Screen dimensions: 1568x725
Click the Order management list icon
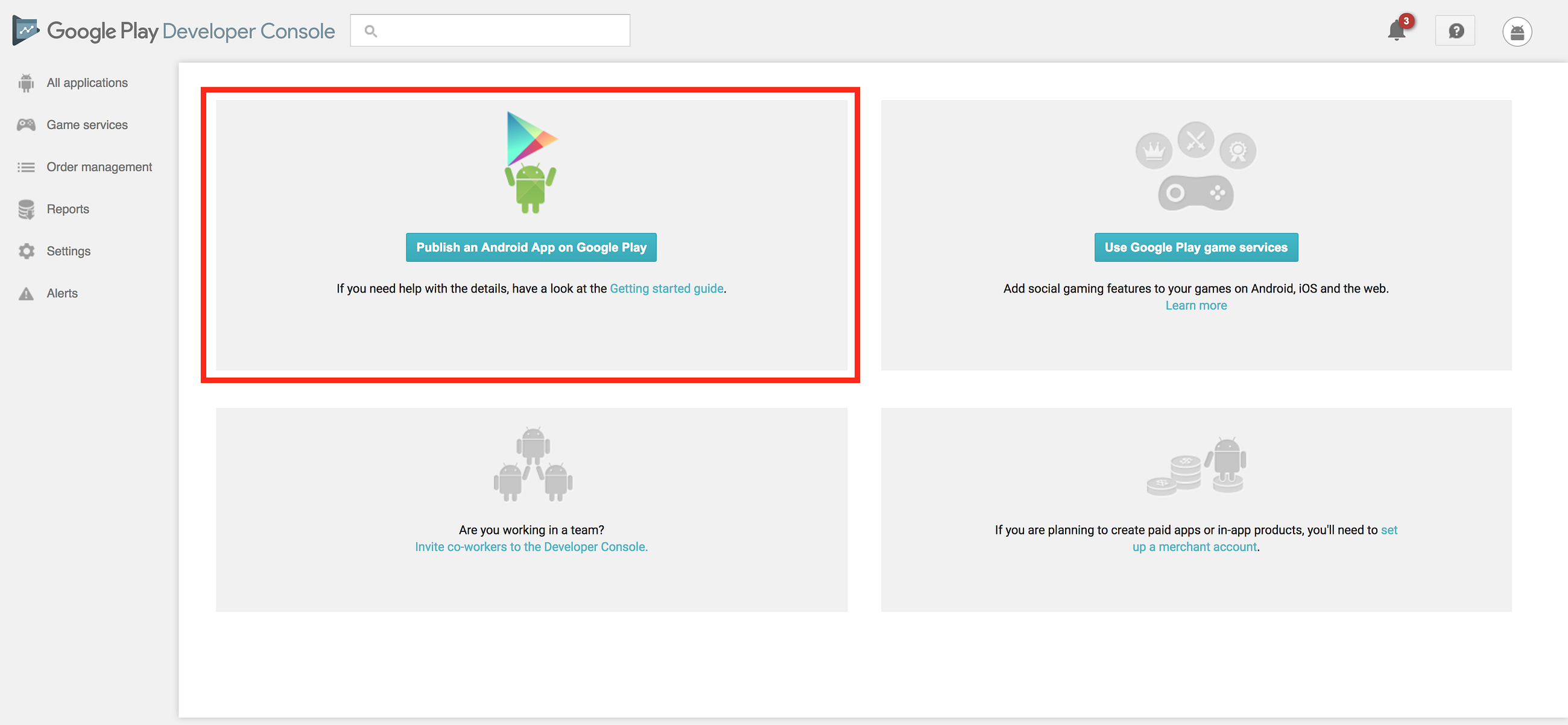[26, 168]
